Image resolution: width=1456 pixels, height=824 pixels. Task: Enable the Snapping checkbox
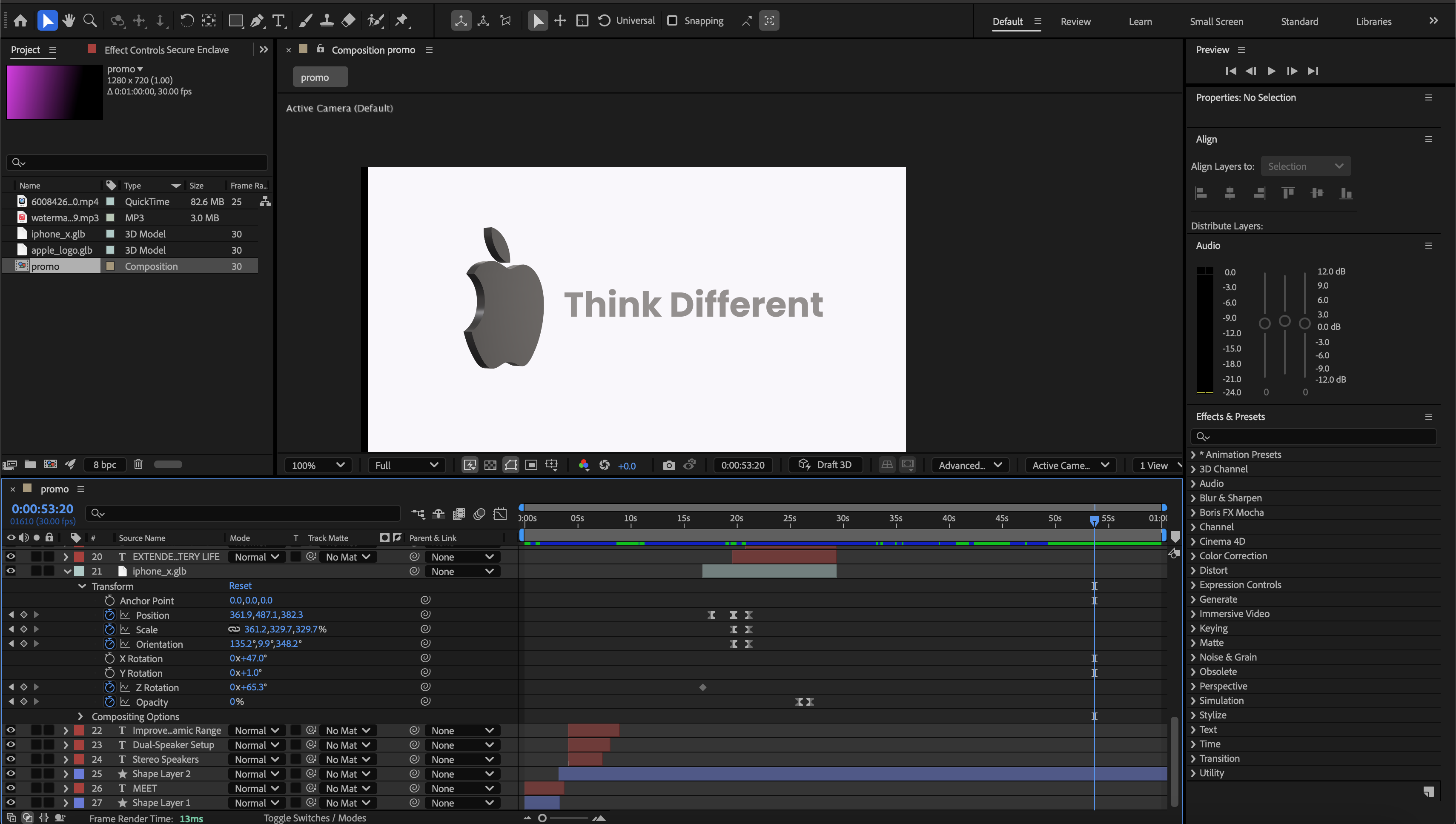tap(672, 21)
